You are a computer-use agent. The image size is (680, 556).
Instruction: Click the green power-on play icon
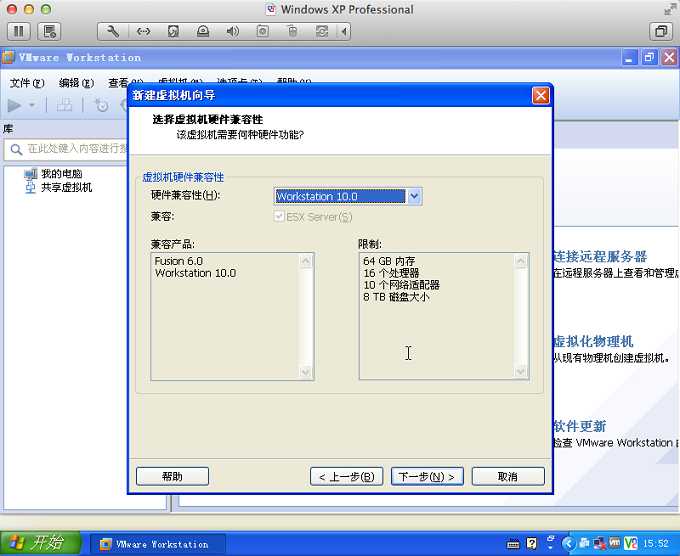pyautogui.click(x=14, y=105)
